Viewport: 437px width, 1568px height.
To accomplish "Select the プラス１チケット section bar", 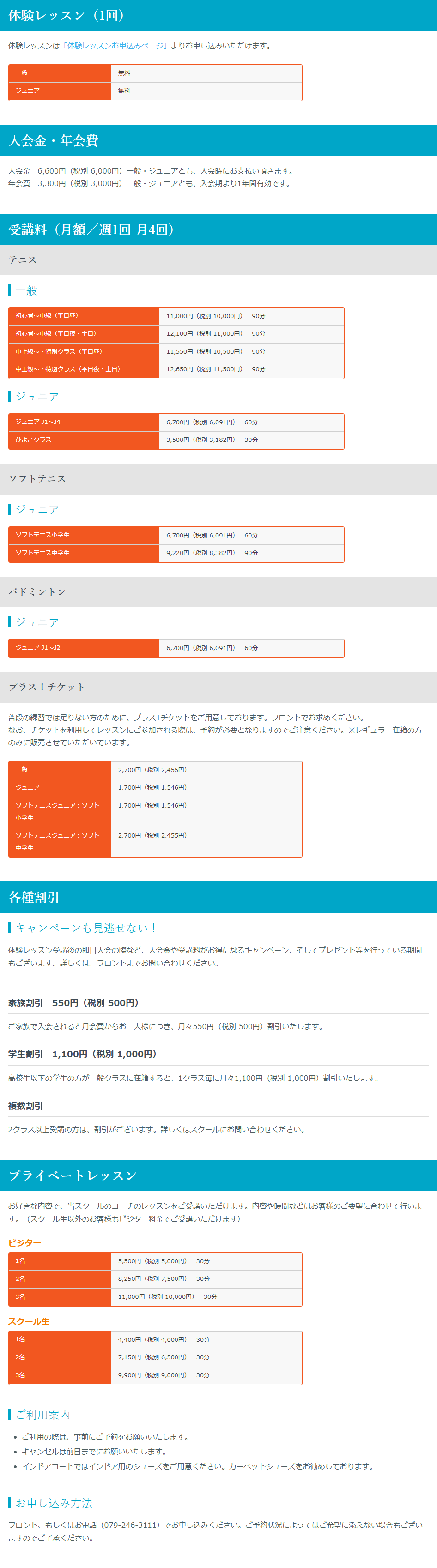I will (x=47, y=687).
